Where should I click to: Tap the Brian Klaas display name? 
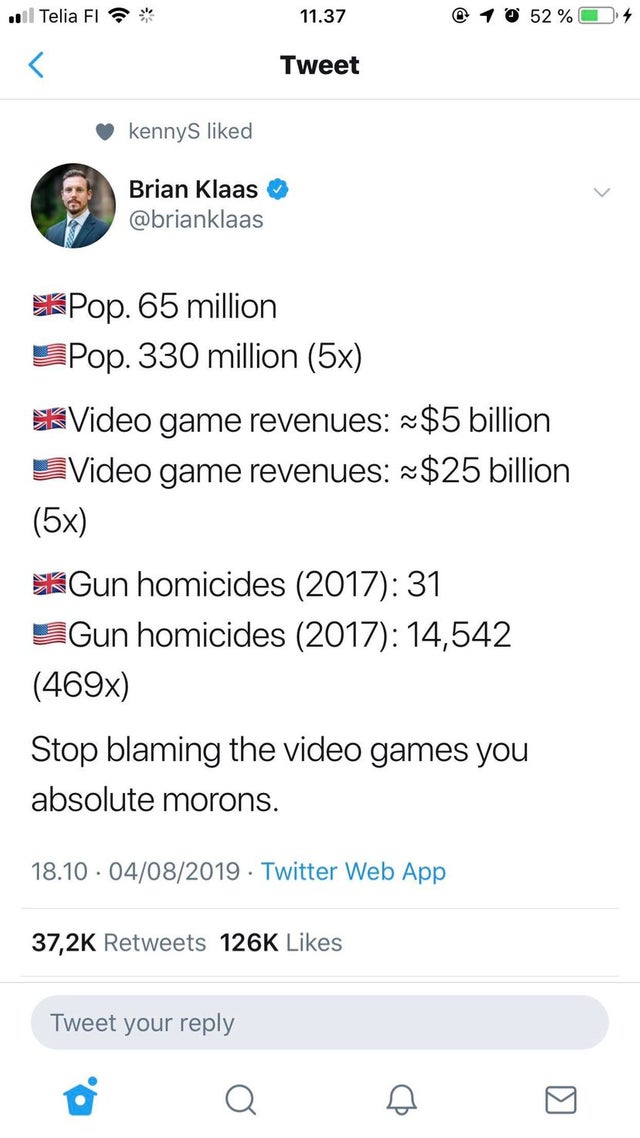[x=193, y=189]
